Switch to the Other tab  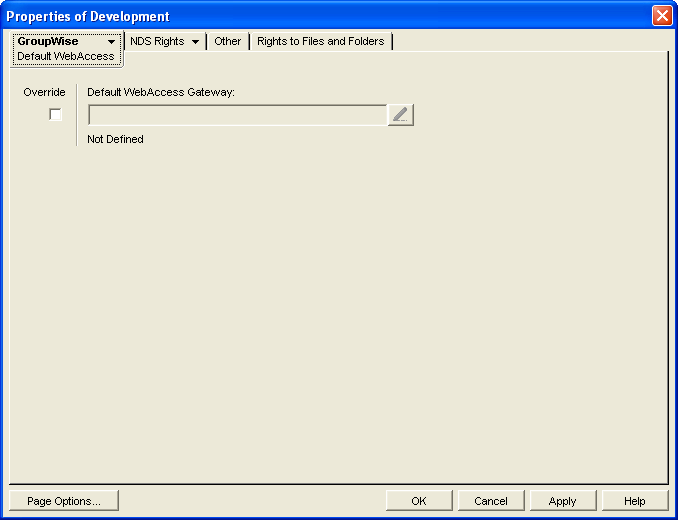[227, 41]
